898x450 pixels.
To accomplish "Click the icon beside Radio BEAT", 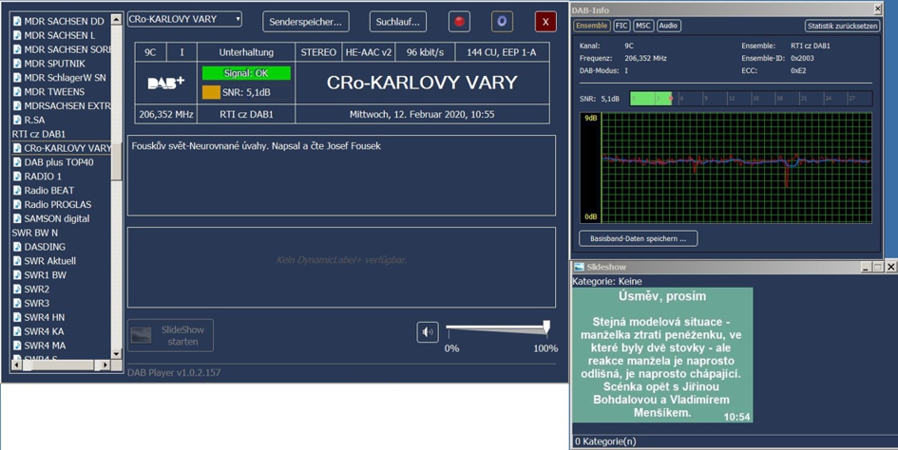I will click(x=17, y=191).
